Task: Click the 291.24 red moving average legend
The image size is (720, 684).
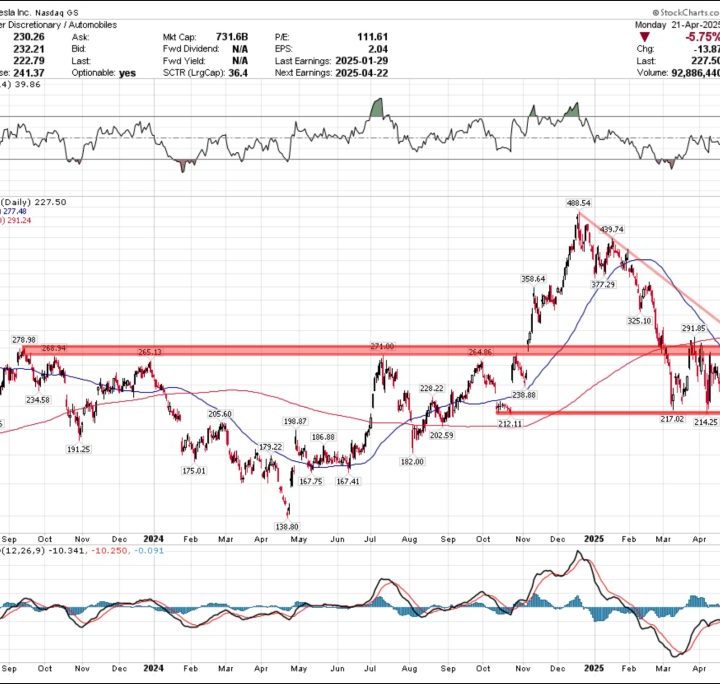Action: (x=19, y=220)
